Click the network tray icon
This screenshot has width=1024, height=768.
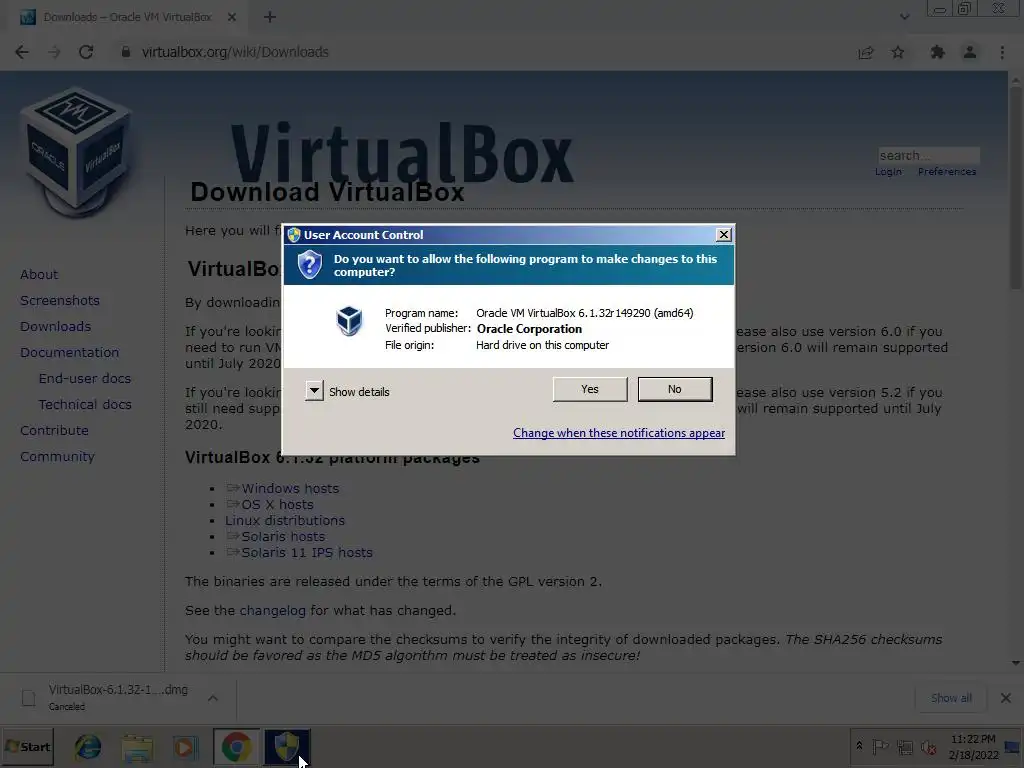tap(904, 747)
